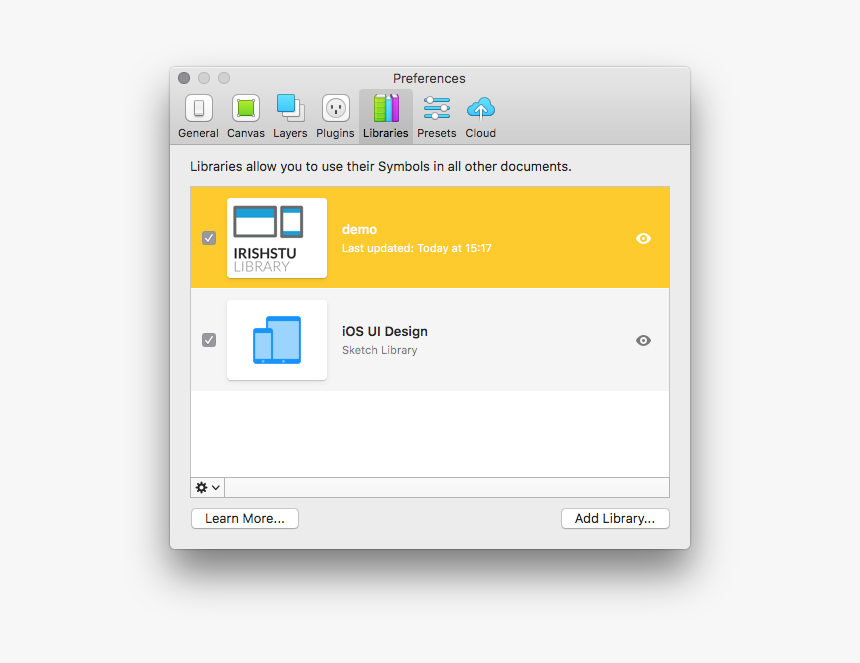Click the Presets tab label
The image size is (860, 663).
coord(437,133)
